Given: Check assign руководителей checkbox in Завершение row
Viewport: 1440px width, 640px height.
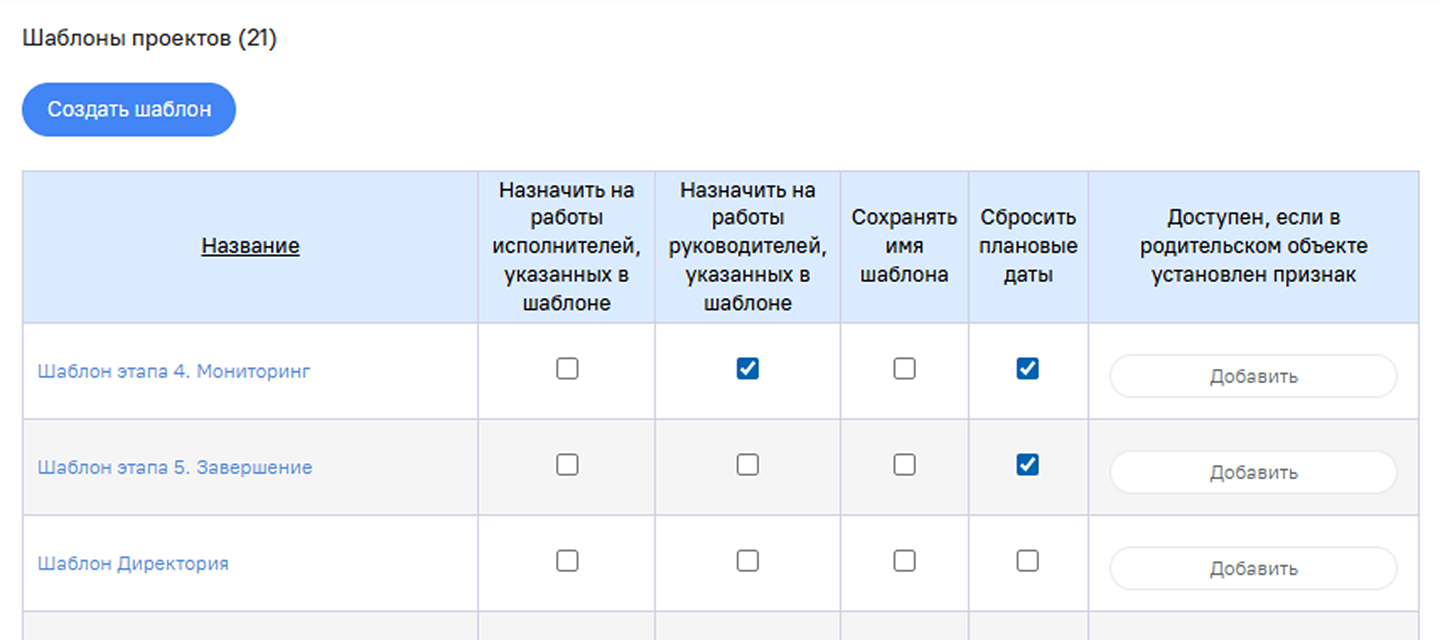Looking at the screenshot, I should tap(747, 465).
